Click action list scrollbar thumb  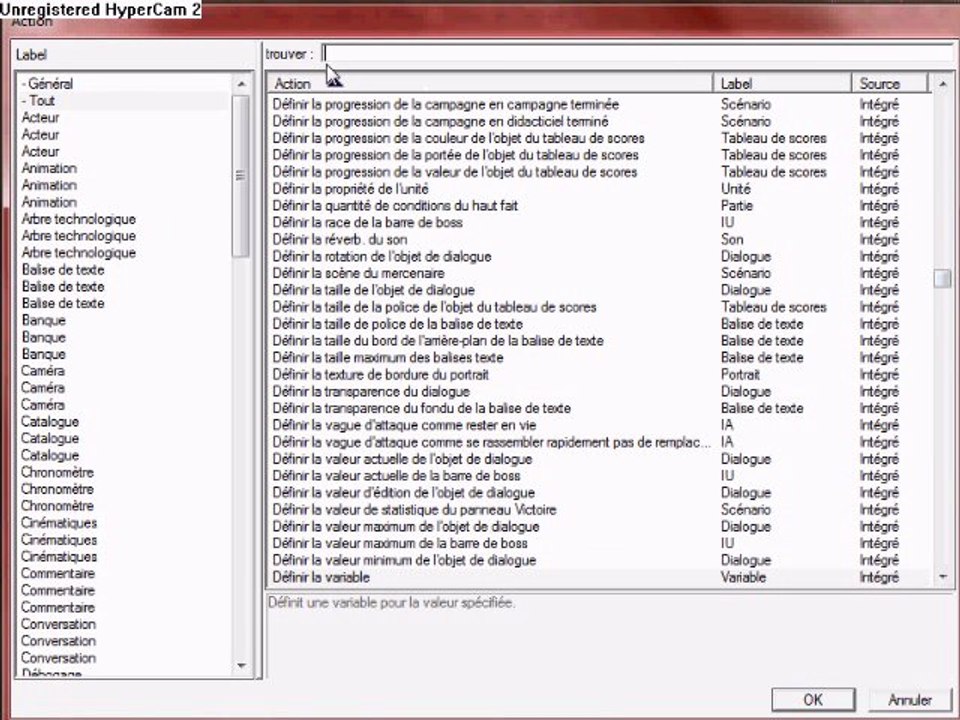pos(942,278)
